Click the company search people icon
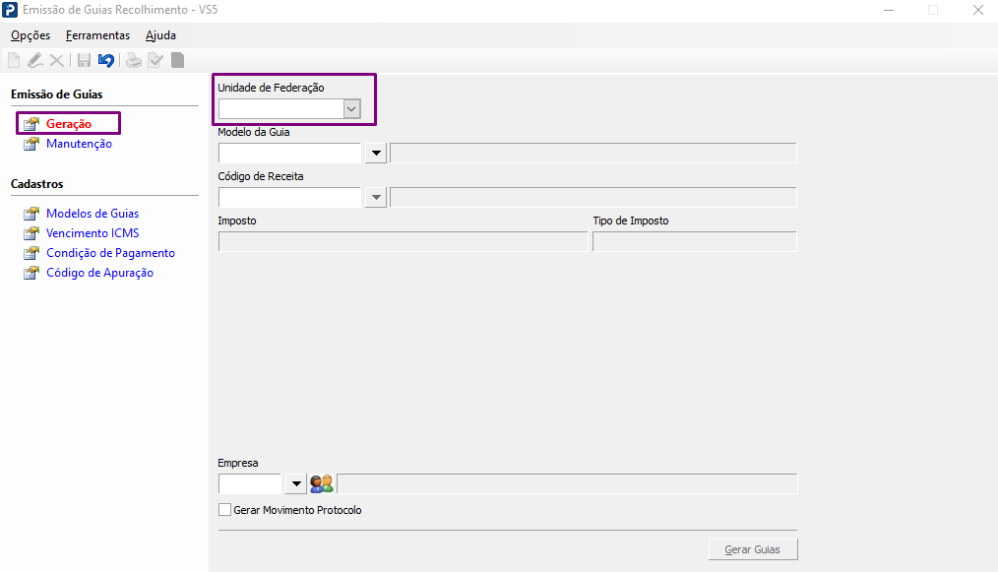The width and height of the screenshot is (998, 572). [321, 484]
